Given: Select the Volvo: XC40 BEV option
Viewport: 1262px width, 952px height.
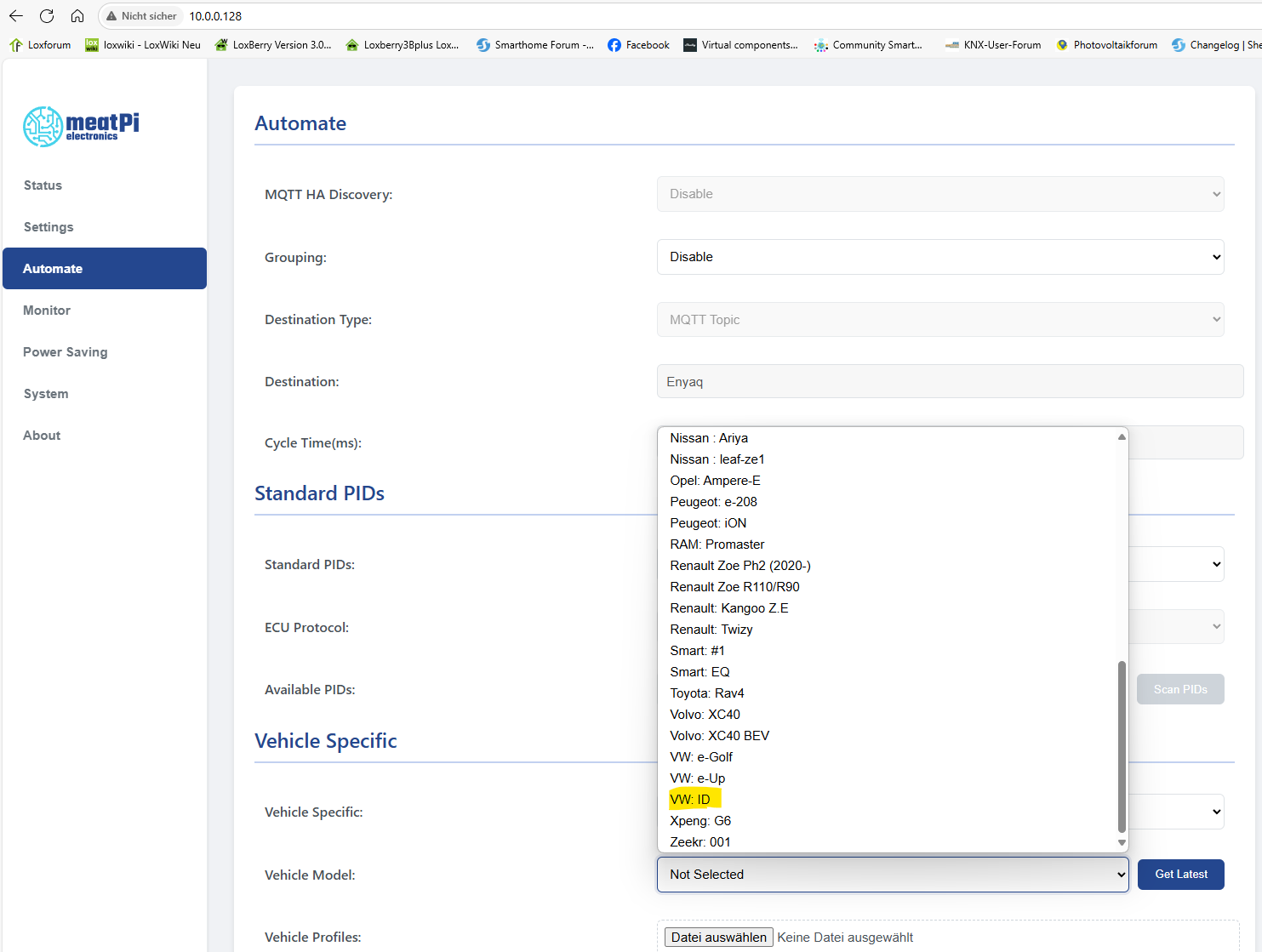Looking at the screenshot, I should click(888, 736).
